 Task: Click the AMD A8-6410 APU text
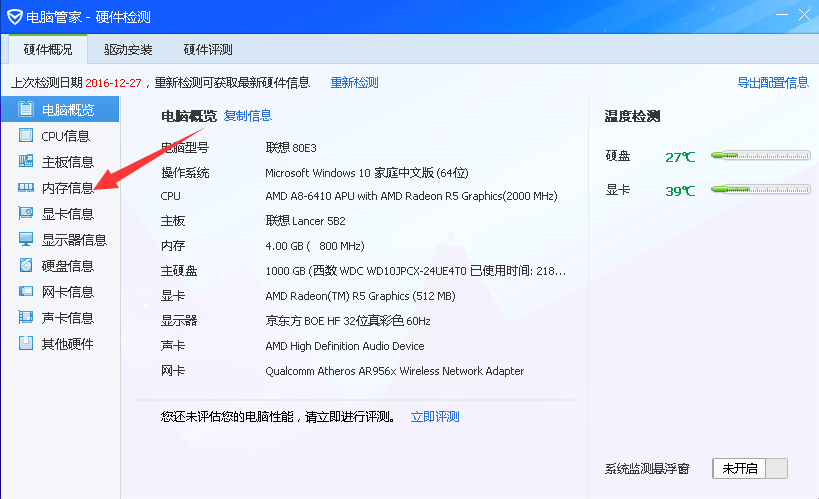(x=411, y=196)
